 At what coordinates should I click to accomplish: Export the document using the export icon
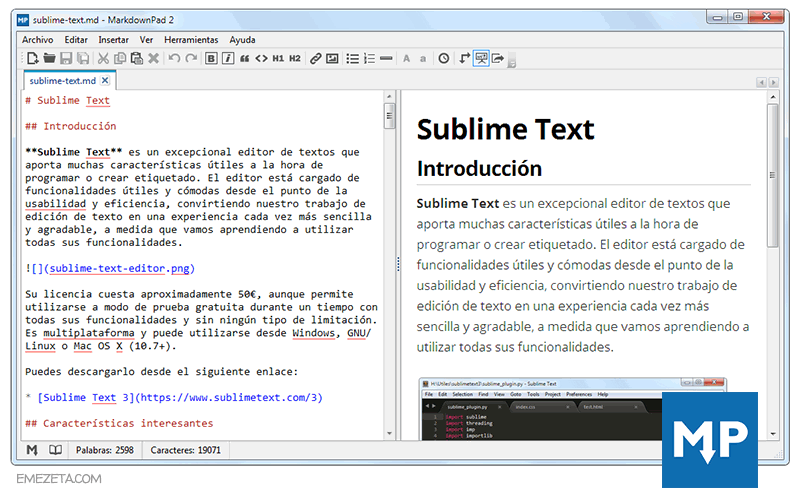point(498,59)
